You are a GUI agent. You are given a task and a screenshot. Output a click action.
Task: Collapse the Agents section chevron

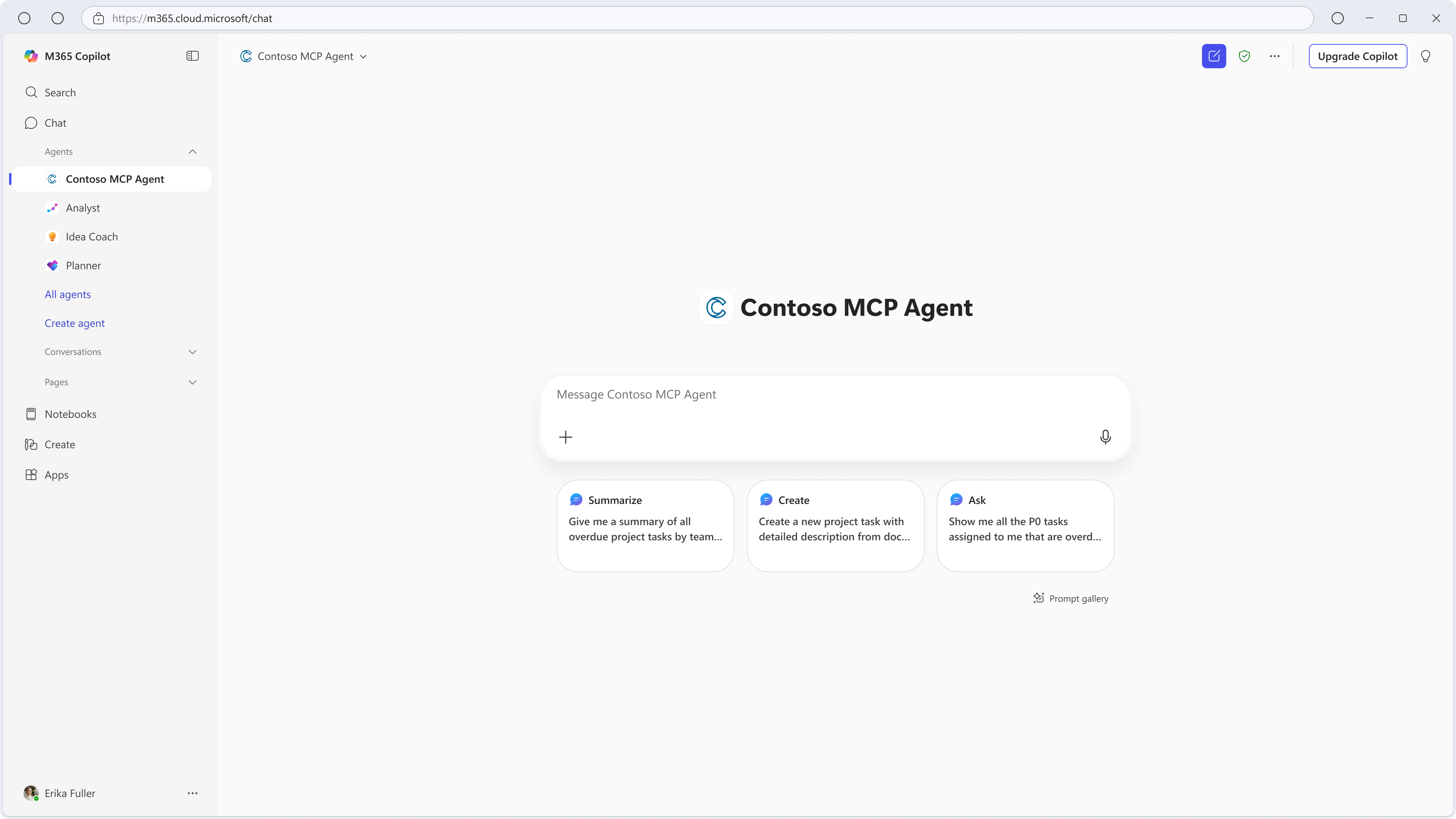tap(192, 152)
